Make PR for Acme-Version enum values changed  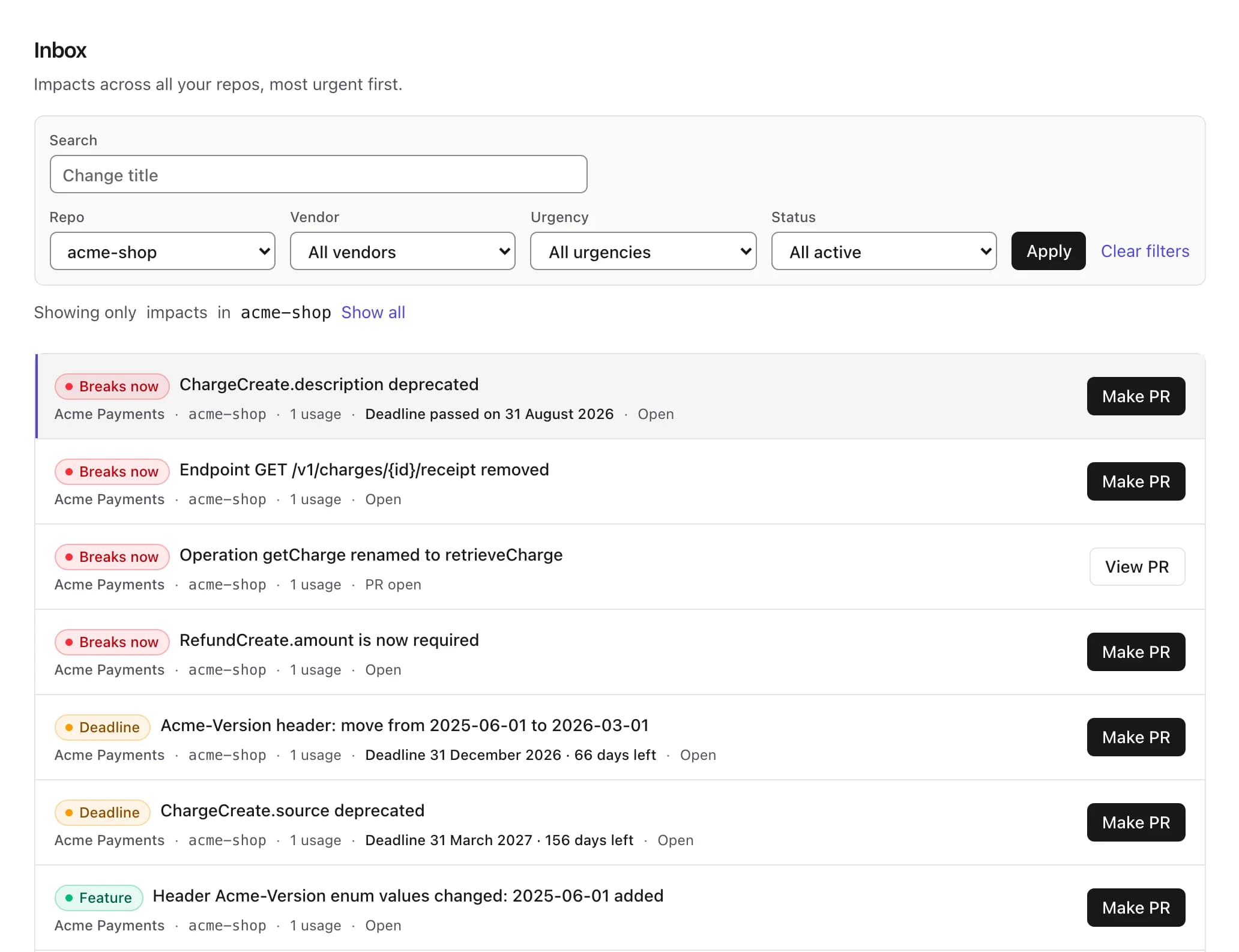[1136, 908]
